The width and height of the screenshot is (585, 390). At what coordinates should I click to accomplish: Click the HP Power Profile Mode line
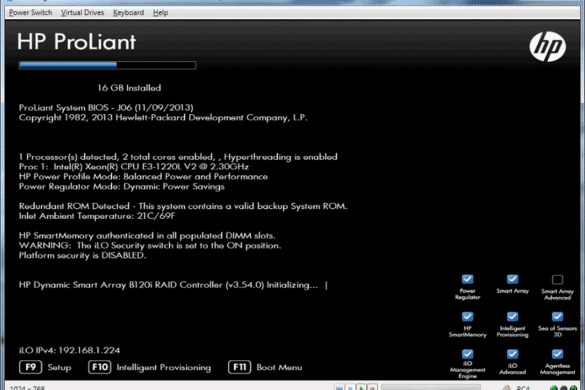click(143, 177)
